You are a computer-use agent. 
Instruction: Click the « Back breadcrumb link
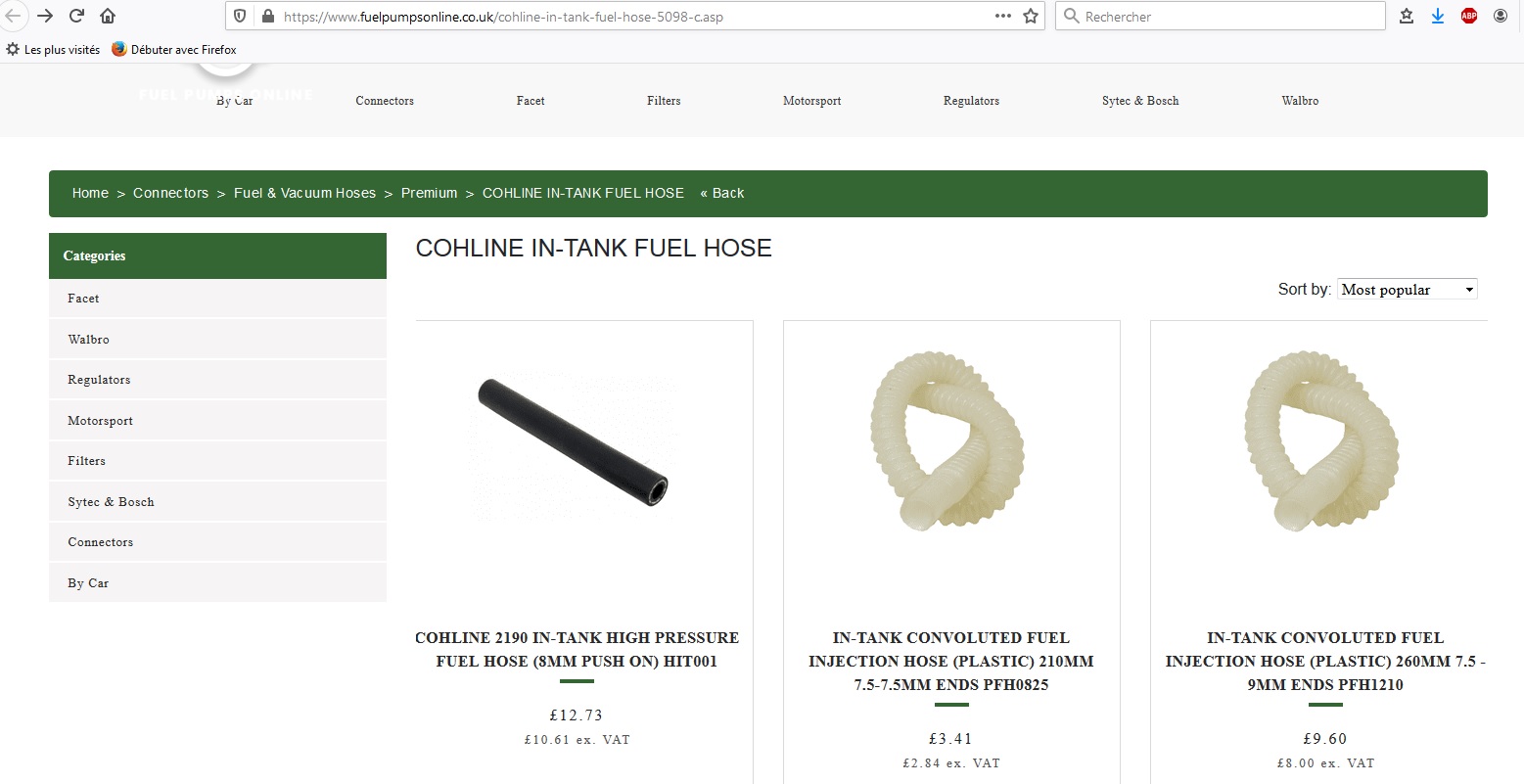pyautogui.click(x=721, y=193)
